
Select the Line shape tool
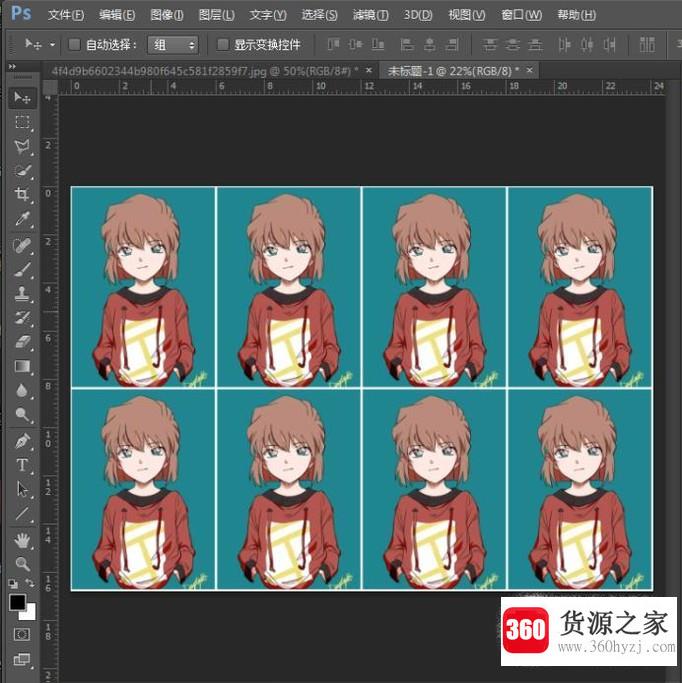[x=22, y=514]
